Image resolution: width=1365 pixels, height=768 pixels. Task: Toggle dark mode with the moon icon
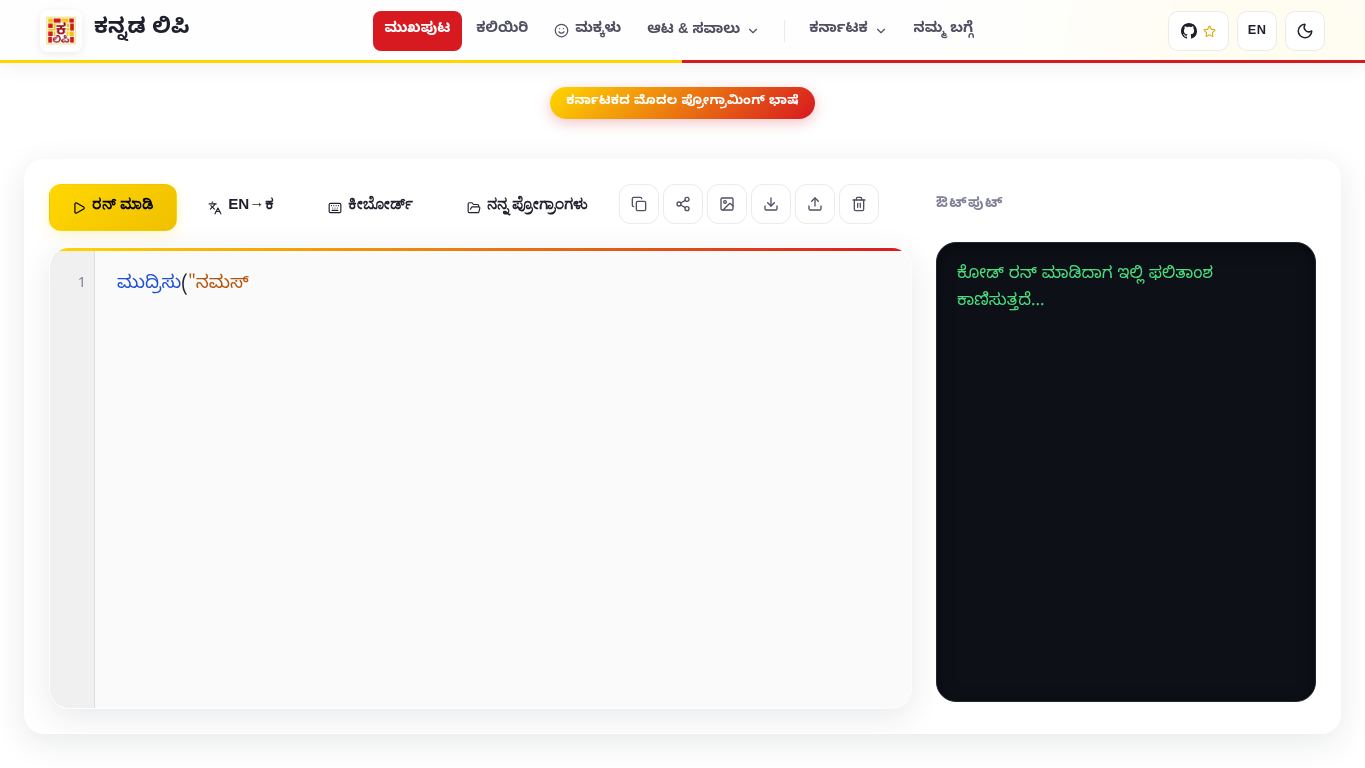1305,31
